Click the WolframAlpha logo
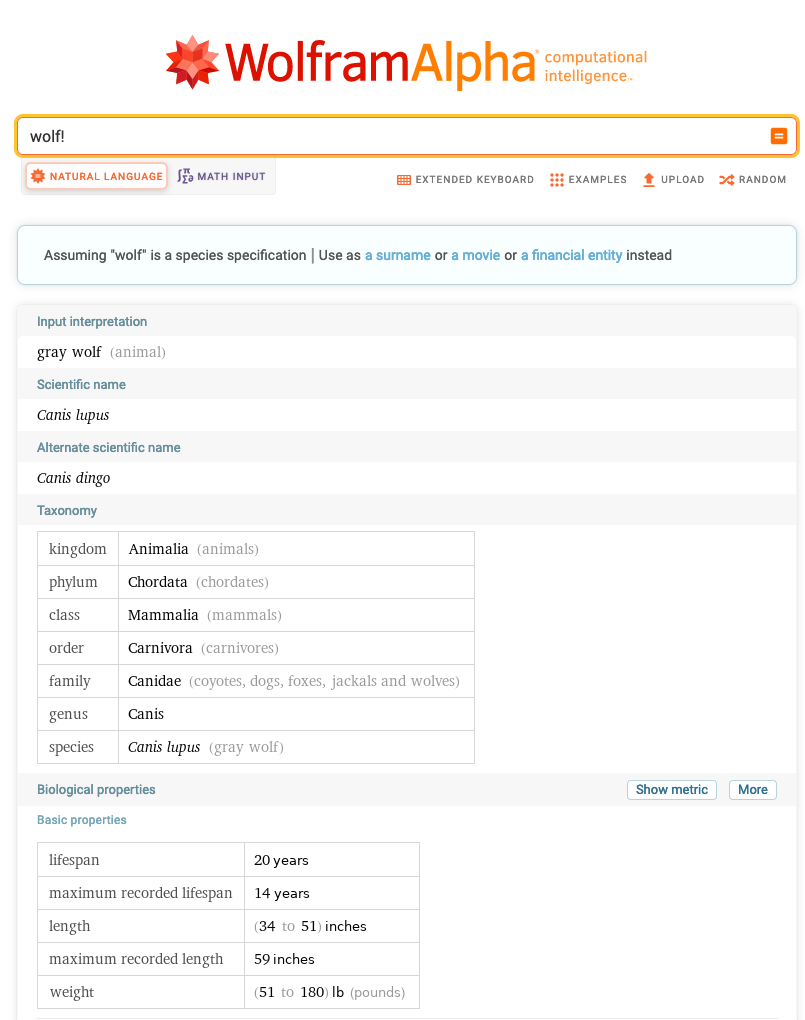Viewport: 805px width, 1020px height. tap(405, 62)
